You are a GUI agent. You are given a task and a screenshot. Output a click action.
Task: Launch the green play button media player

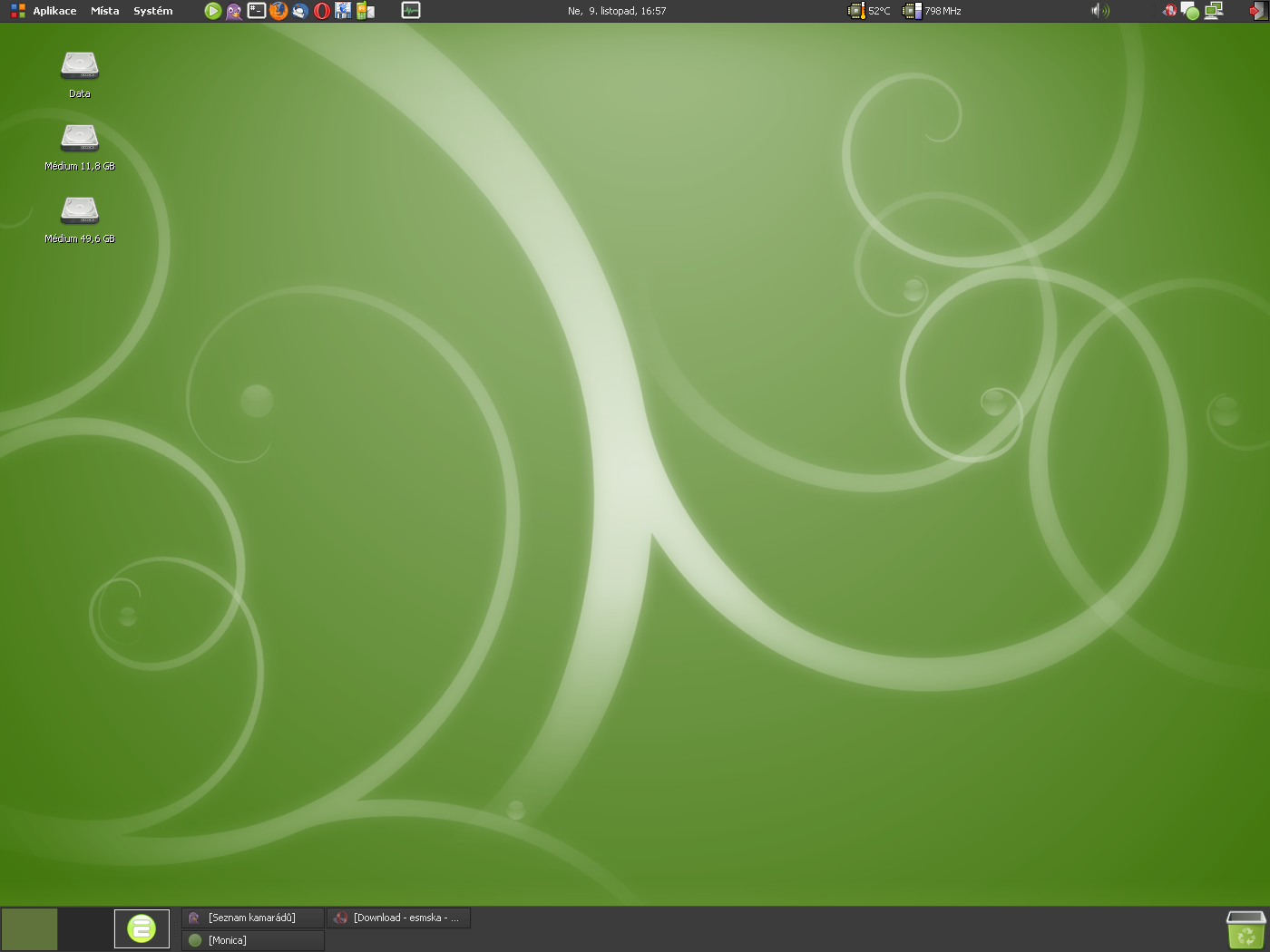click(x=212, y=11)
